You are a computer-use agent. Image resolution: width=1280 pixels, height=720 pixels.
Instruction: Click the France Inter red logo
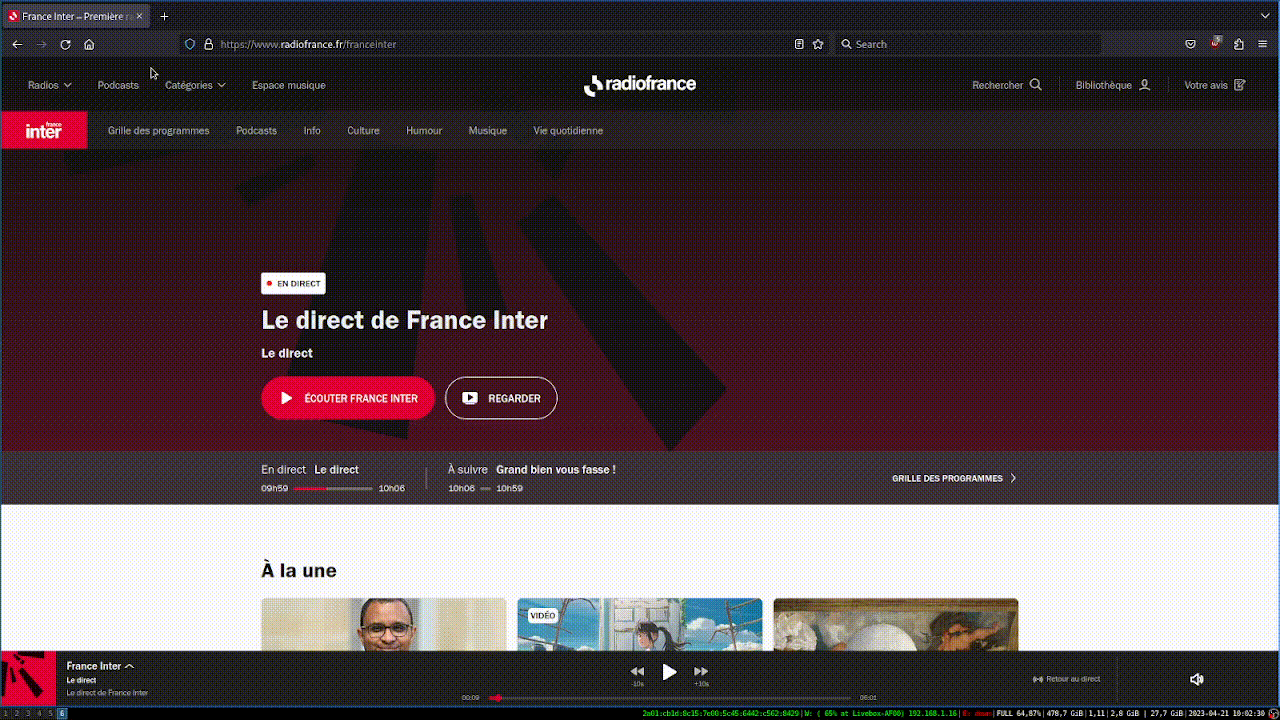tap(44, 130)
